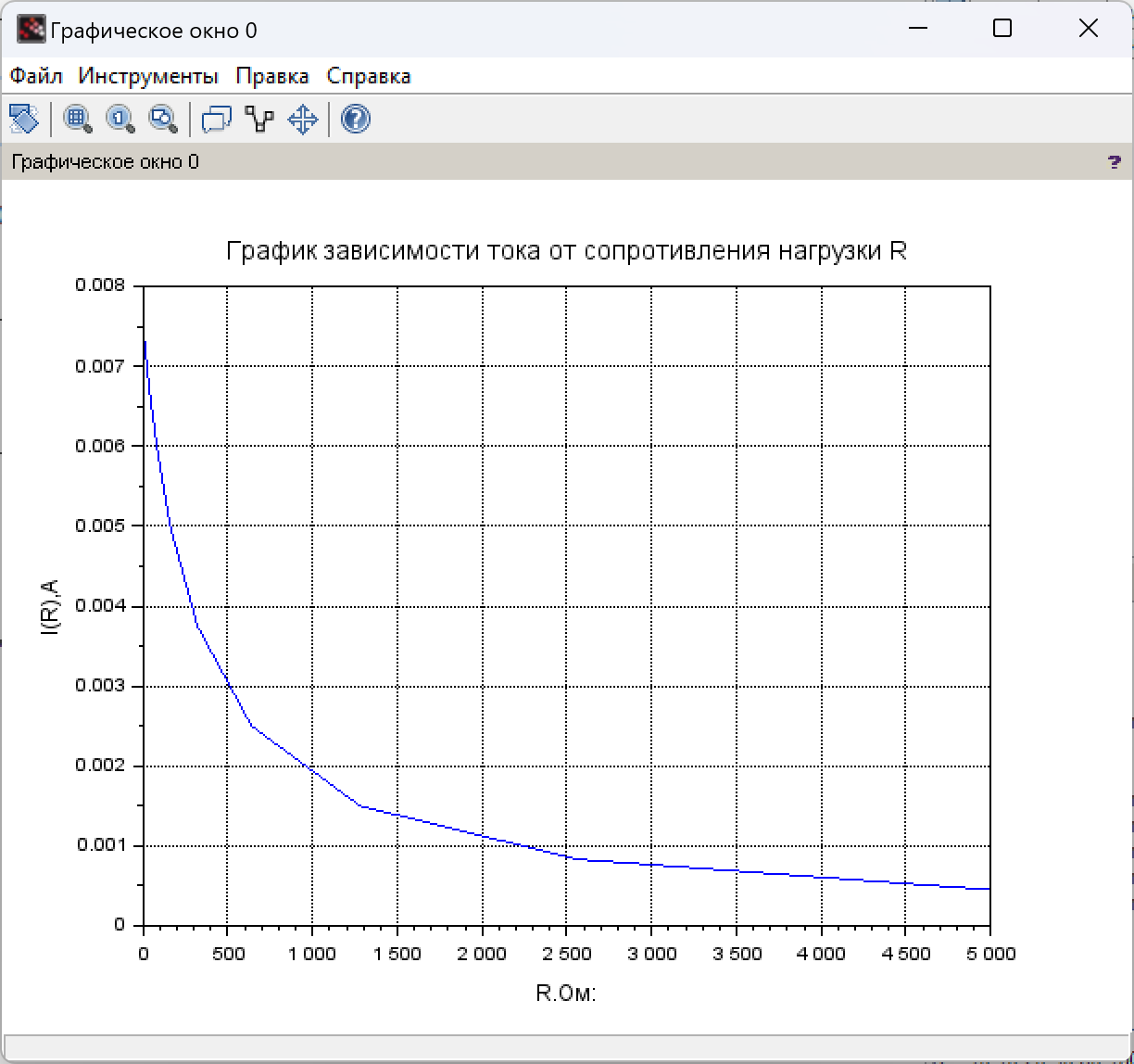This screenshot has height=1064, width=1134.
Task: Click the x-axis label R.Ом:
Action: click(566, 993)
